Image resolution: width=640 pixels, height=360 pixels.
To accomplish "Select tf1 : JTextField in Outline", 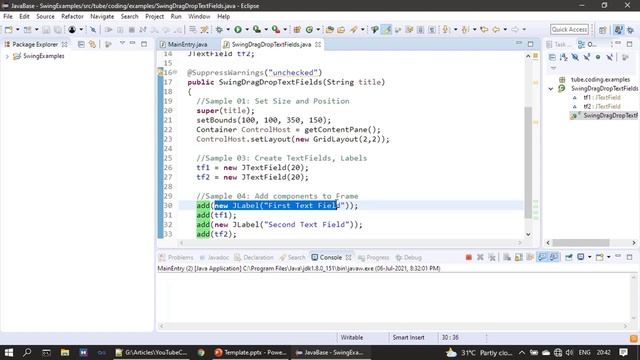I will (602, 98).
